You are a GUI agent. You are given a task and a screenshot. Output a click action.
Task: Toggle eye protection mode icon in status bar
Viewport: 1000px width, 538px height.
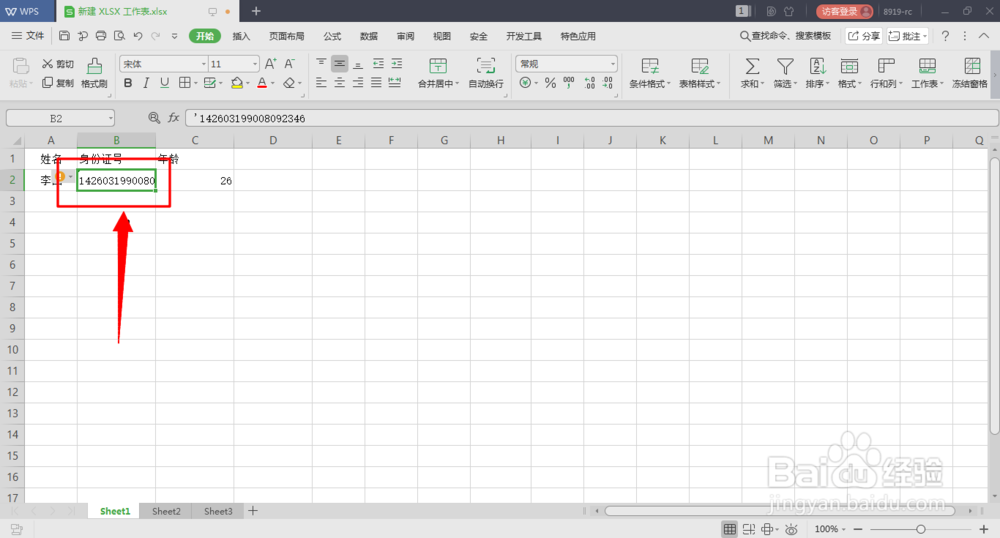791,529
